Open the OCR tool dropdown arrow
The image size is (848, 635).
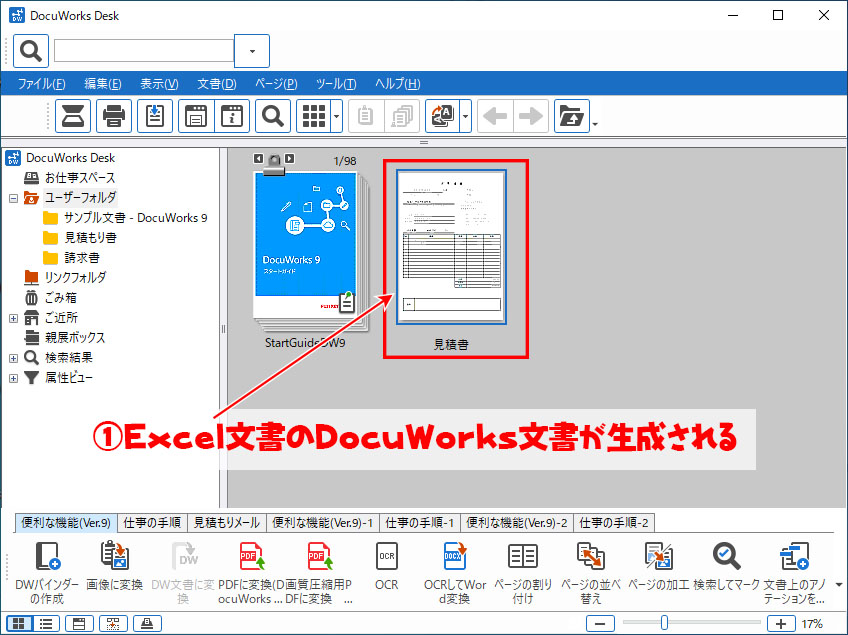click(465, 116)
